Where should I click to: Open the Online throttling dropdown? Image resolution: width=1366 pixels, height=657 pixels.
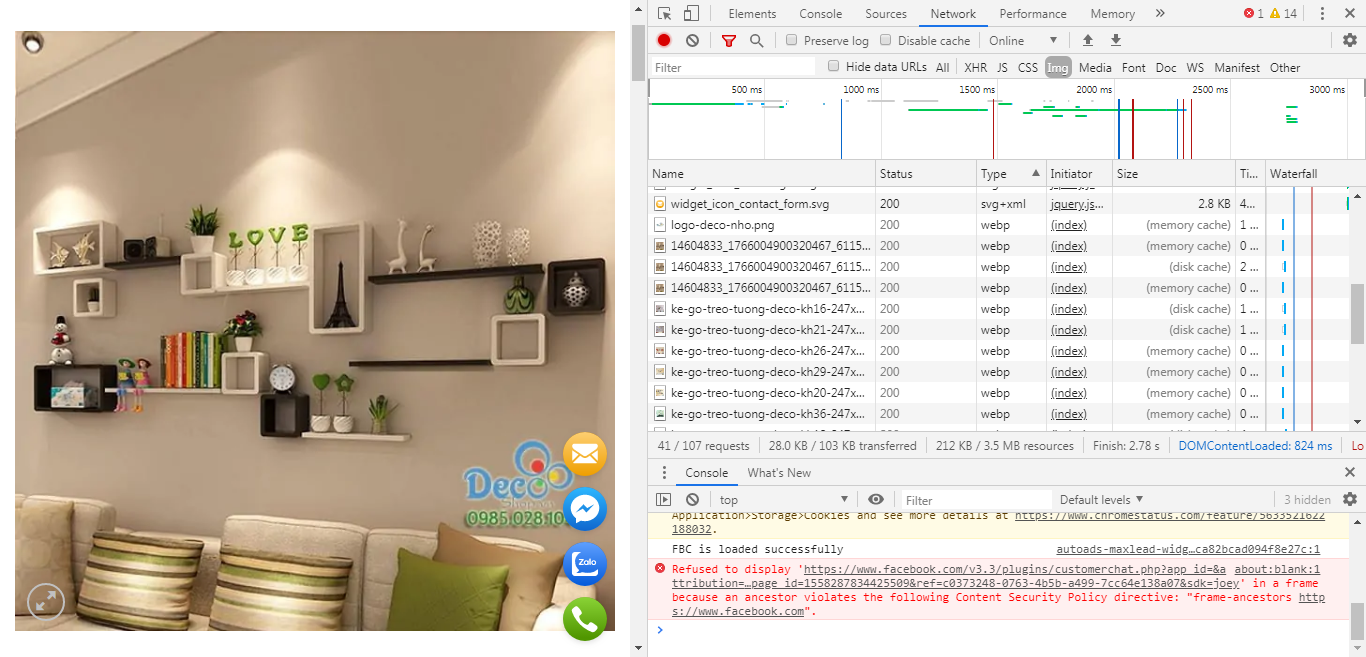point(1022,40)
